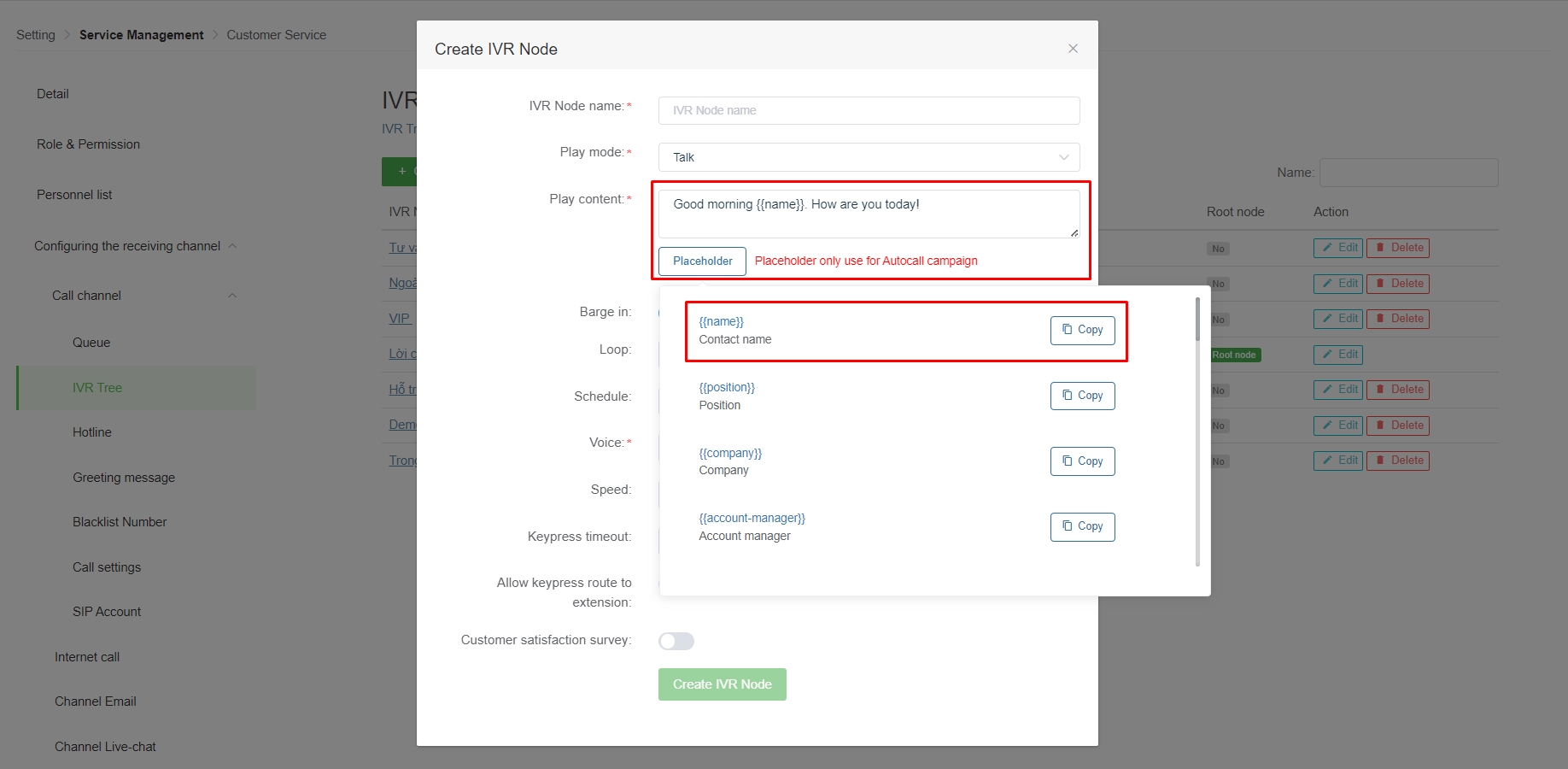Open Greeting message in the sidebar
This screenshot has width=1568, height=769.
pyautogui.click(x=124, y=478)
